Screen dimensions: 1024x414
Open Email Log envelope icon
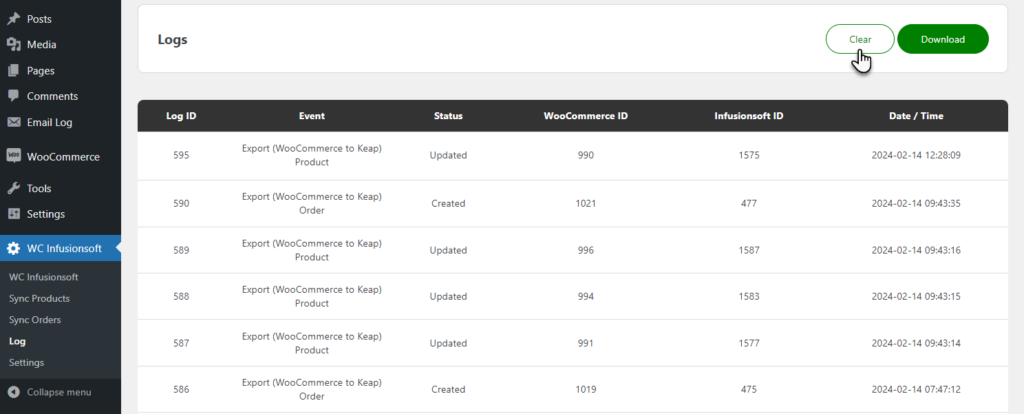(x=13, y=122)
